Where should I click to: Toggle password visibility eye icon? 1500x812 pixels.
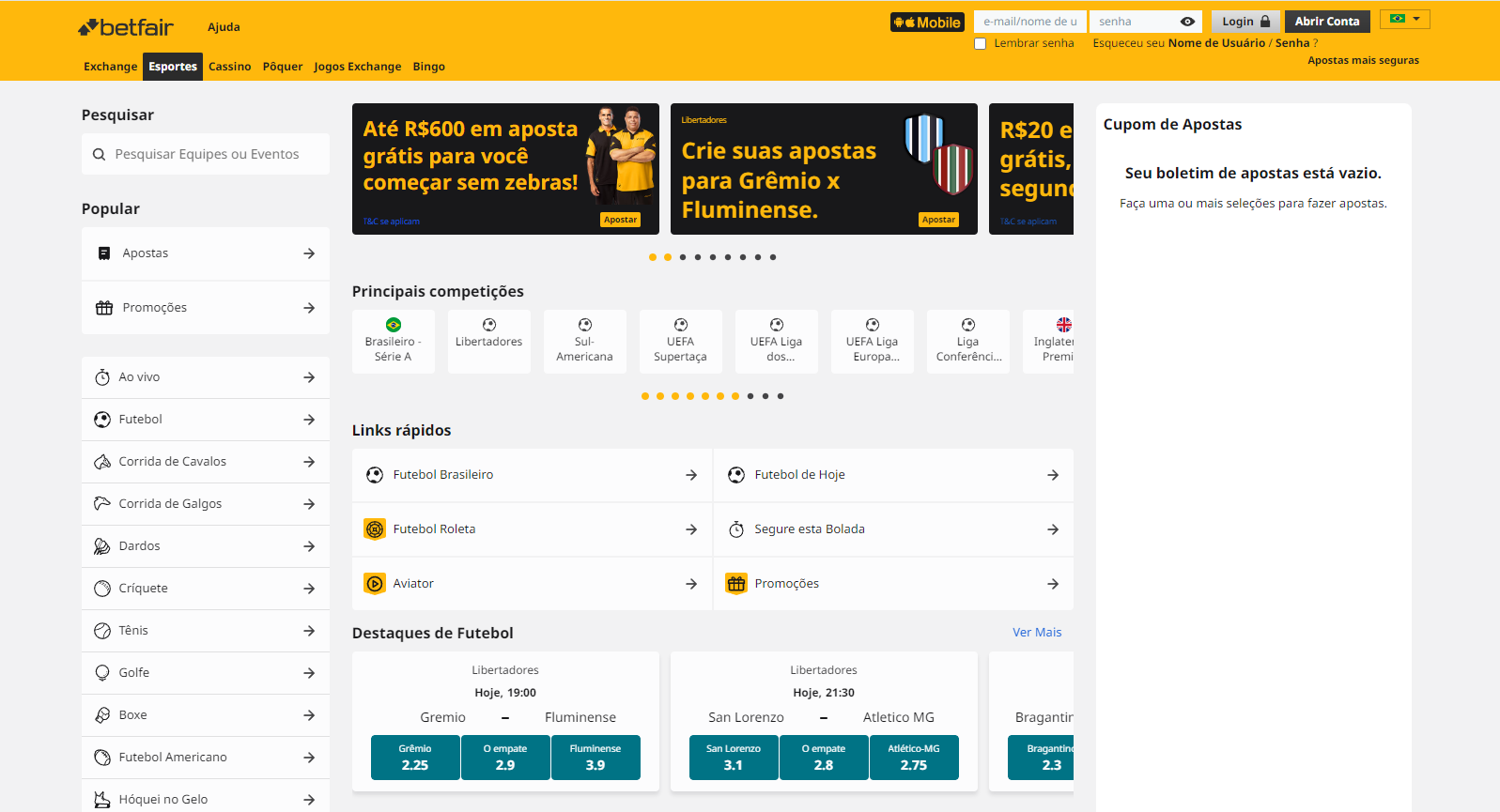click(1187, 22)
